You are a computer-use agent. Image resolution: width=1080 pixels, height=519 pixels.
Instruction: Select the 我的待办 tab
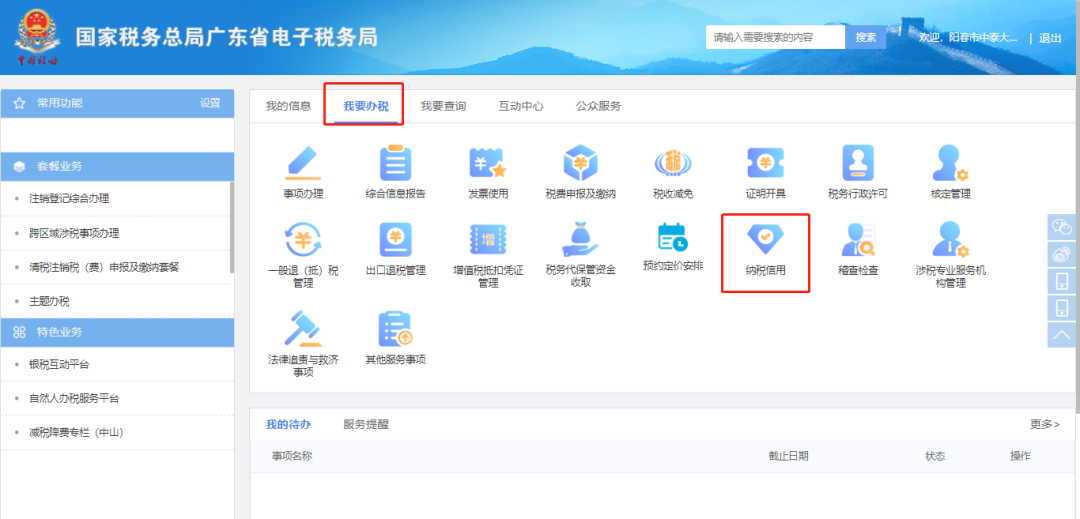pyautogui.click(x=288, y=424)
